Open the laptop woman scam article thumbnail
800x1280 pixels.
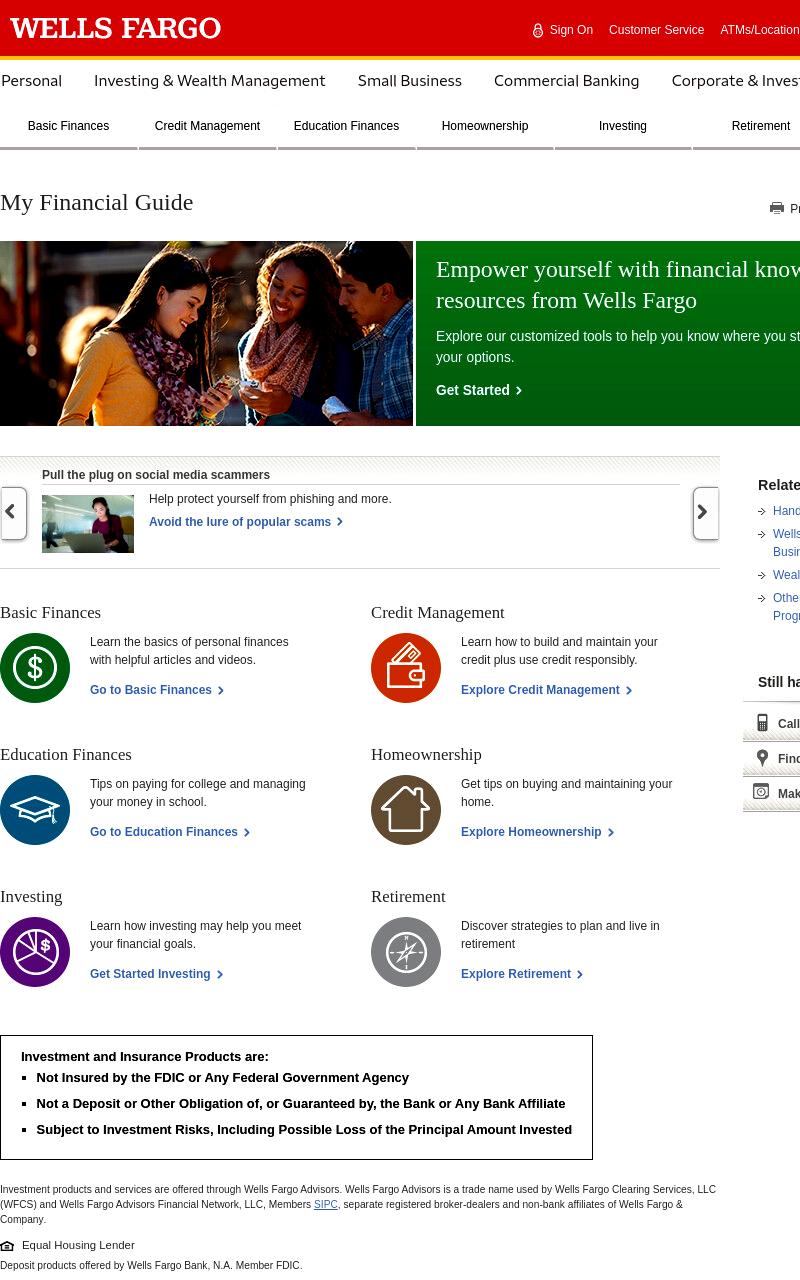(x=88, y=524)
